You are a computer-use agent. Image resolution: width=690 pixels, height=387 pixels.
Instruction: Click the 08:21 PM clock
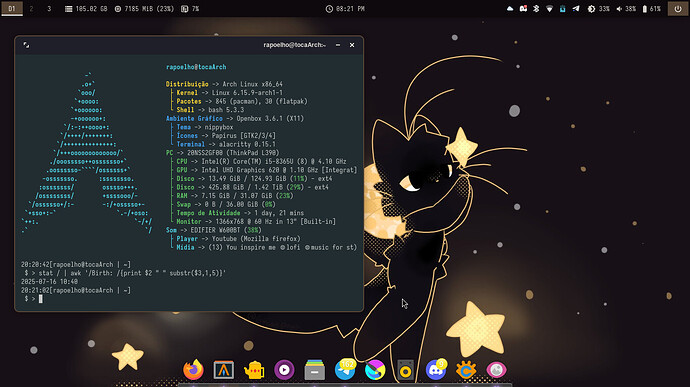pyautogui.click(x=345, y=8)
